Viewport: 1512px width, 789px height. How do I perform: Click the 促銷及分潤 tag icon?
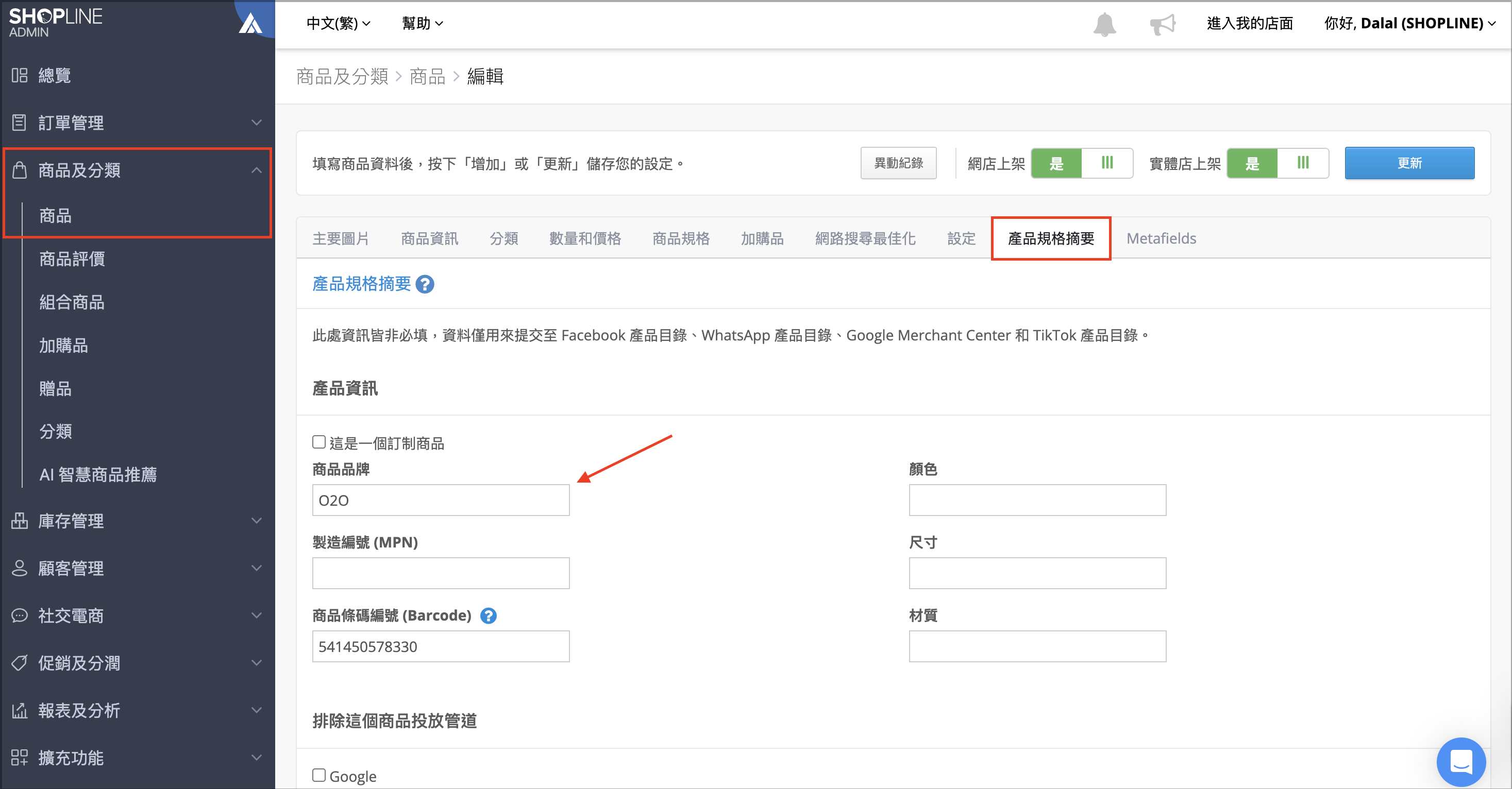tap(20, 663)
